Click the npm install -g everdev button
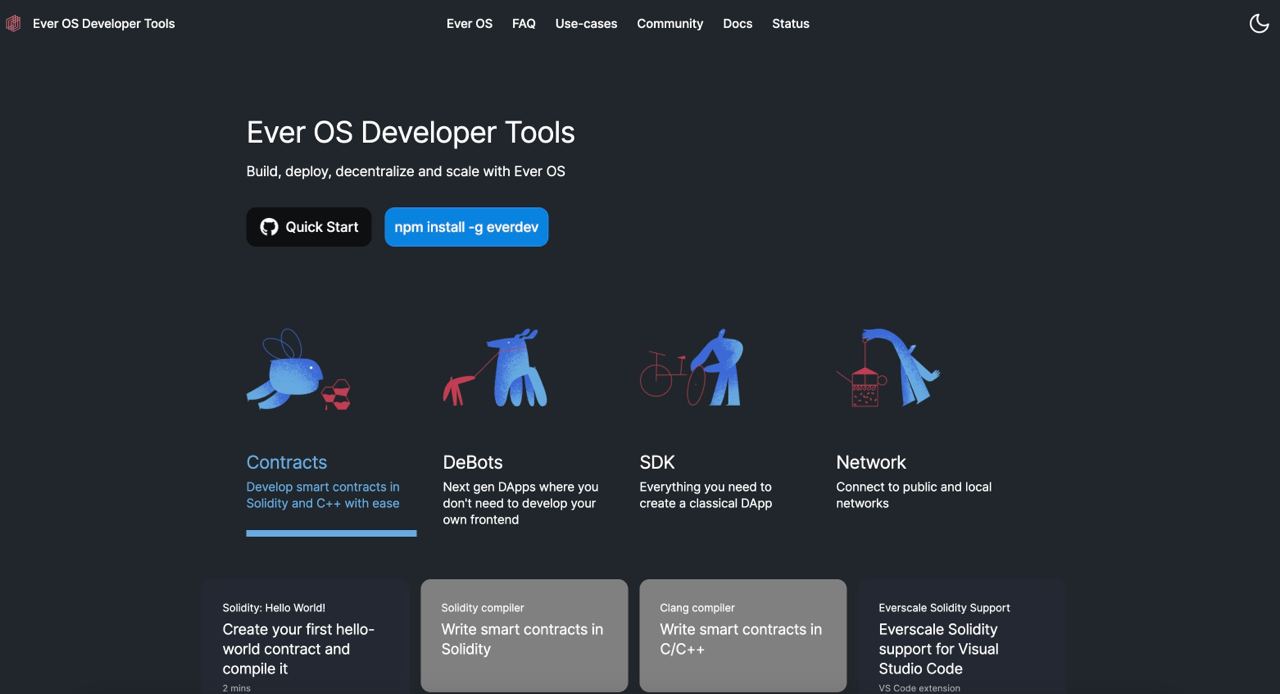The image size is (1280, 694). [466, 227]
